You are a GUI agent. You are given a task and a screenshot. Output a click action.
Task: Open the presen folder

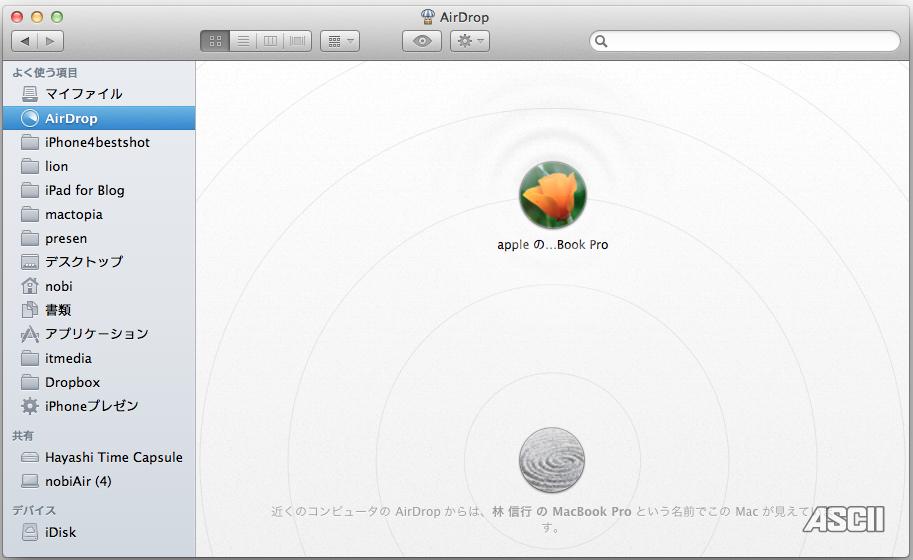pos(99,238)
